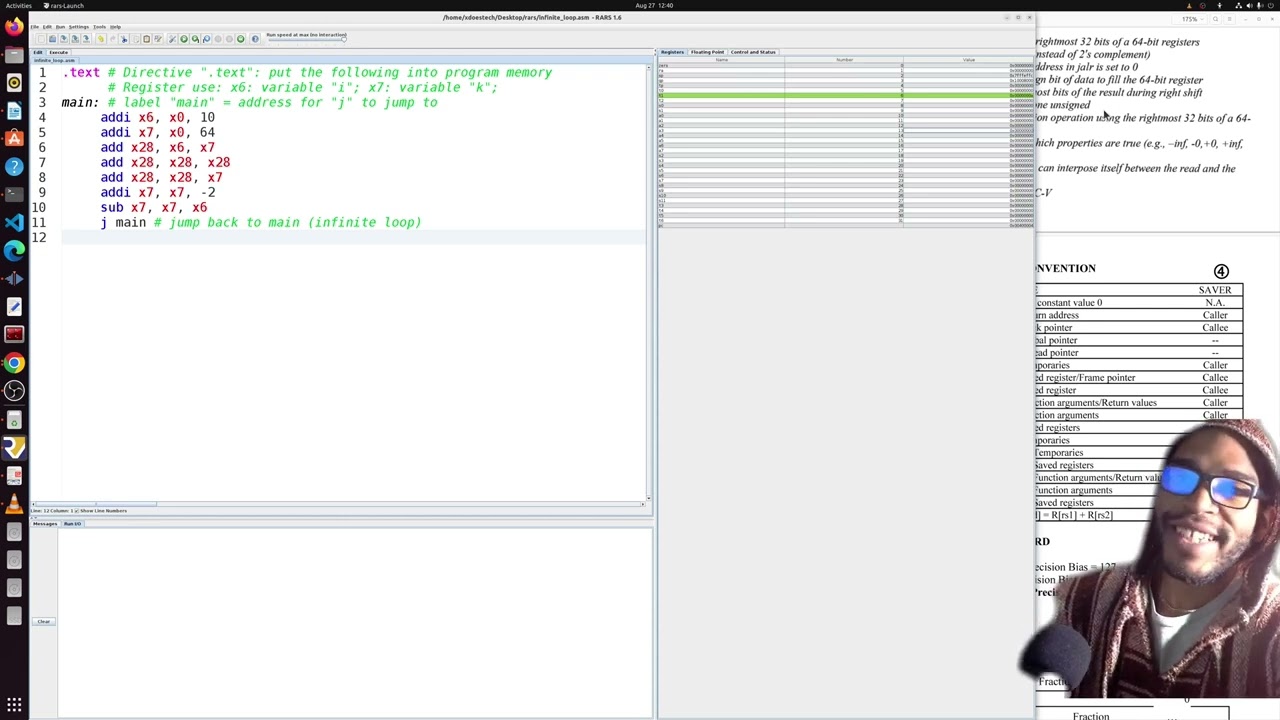Image resolution: width=1280 pixels, height=720 pixels.
Task: Undo last edit using toolbar icon
Action: [101, 39]
